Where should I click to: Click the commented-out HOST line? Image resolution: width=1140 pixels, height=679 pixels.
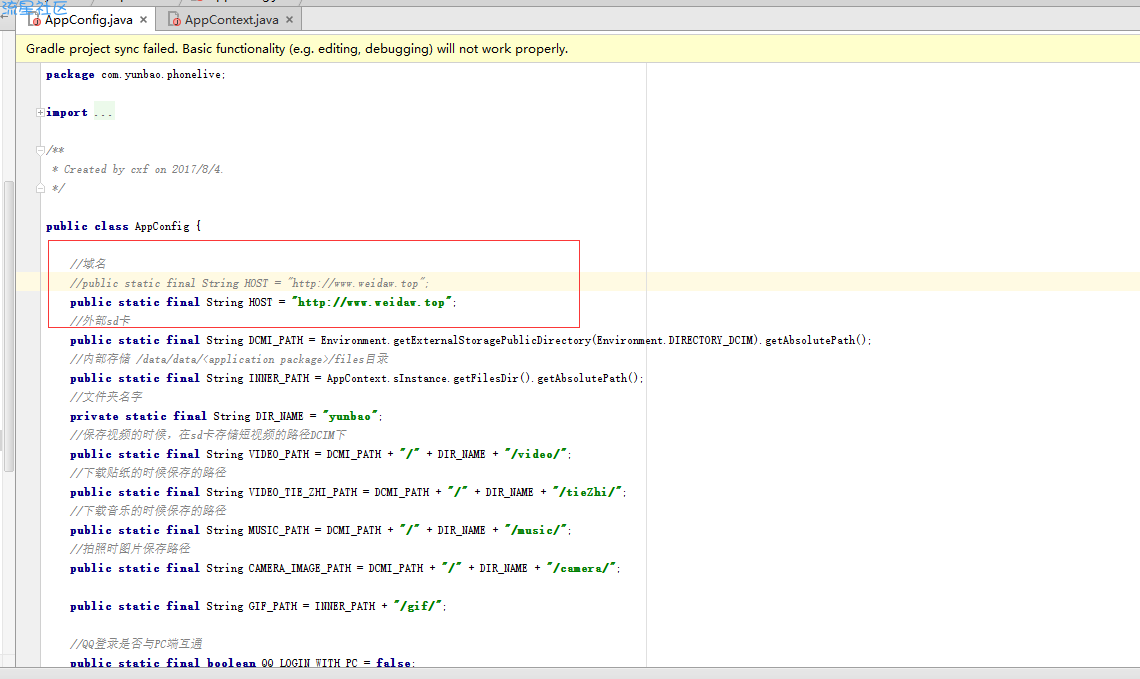[x=249, y=283]
